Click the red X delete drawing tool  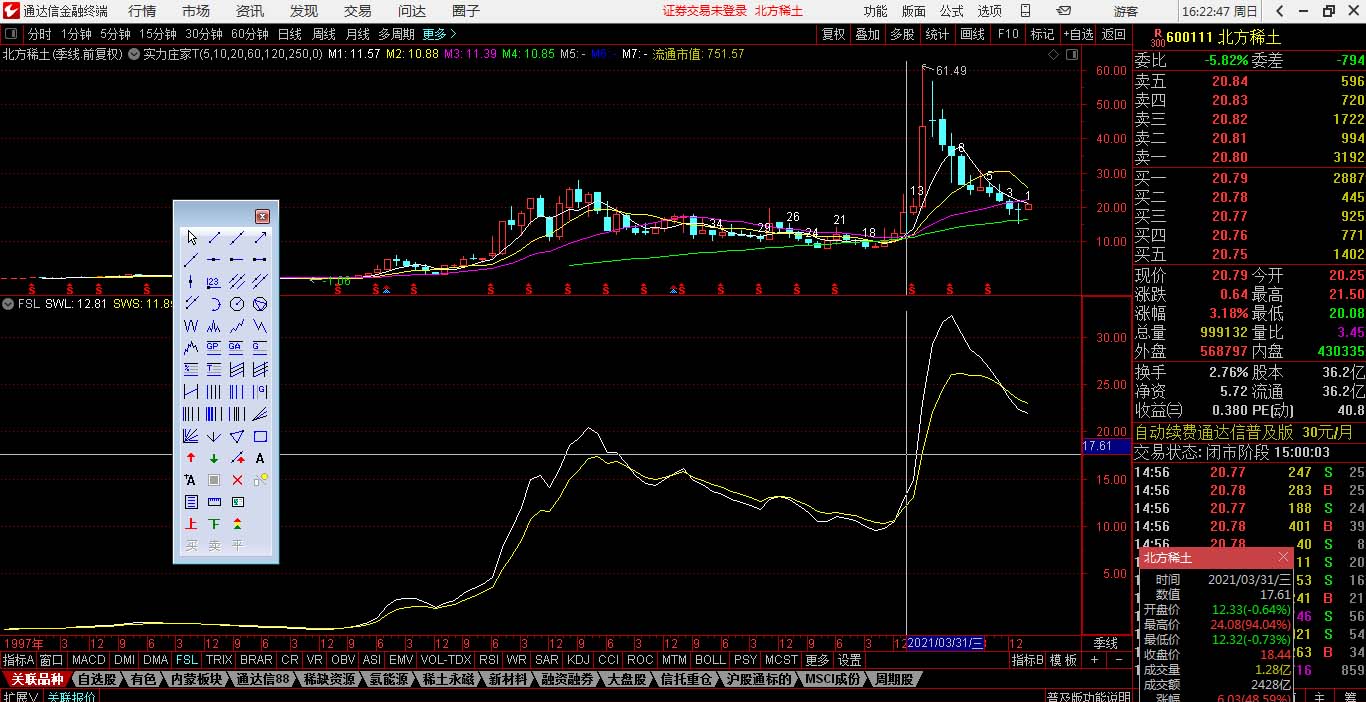click(237, 480)
